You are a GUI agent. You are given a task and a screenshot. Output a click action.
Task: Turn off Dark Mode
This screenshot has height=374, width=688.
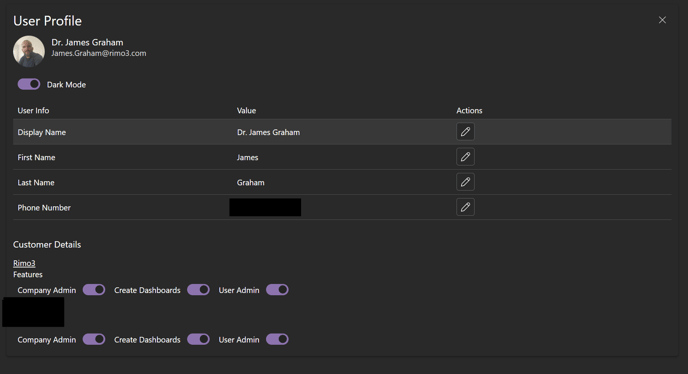point(29,84)
